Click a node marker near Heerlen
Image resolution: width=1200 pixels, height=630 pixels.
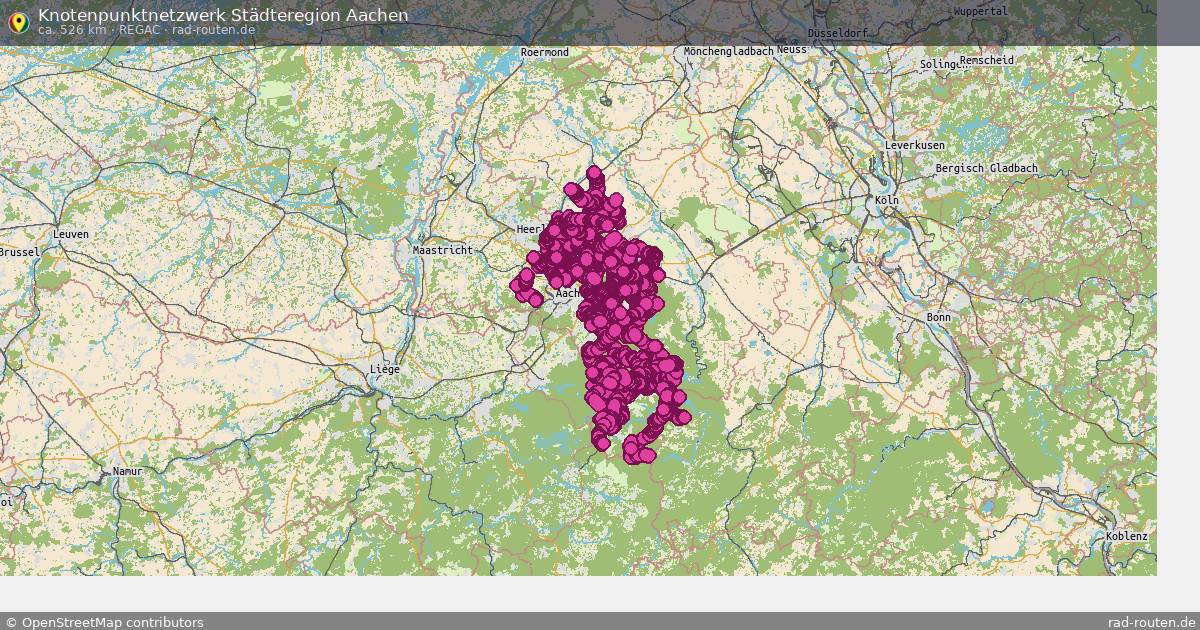coord(555,230)
